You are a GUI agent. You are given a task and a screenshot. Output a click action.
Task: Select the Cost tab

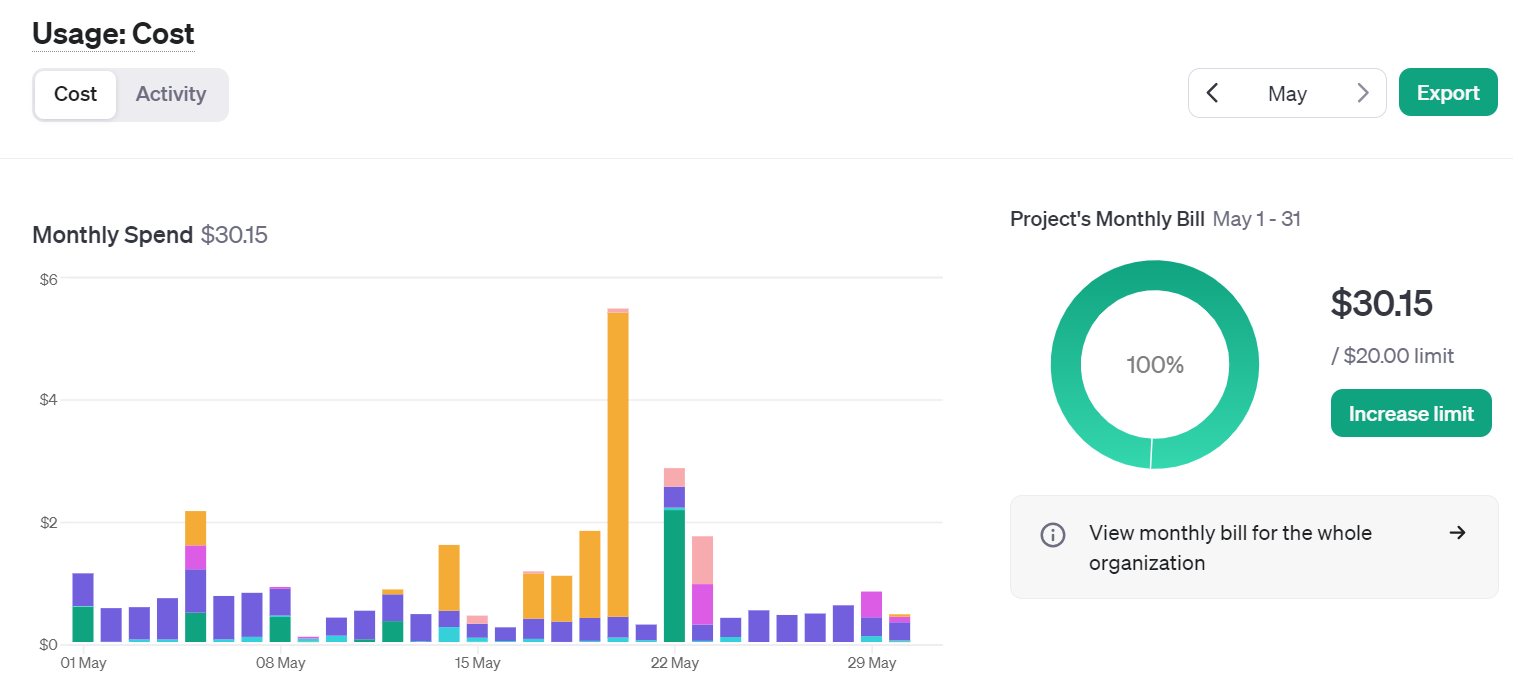click(x=76, y=94)
